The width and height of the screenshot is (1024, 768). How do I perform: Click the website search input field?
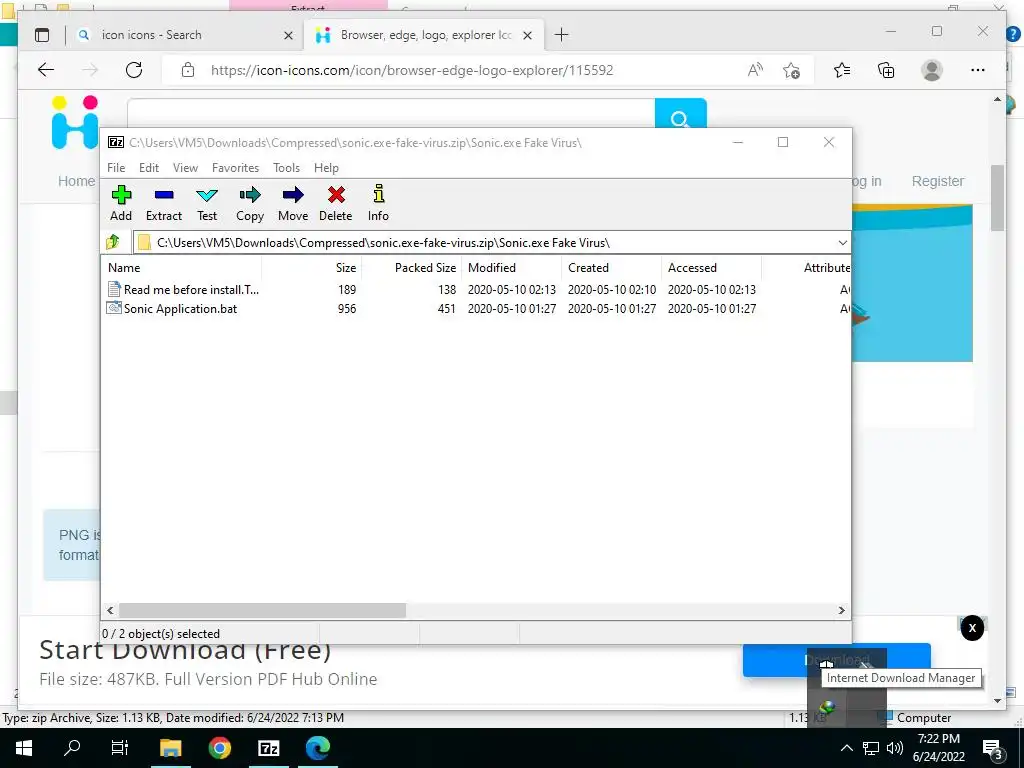point(391,113)
